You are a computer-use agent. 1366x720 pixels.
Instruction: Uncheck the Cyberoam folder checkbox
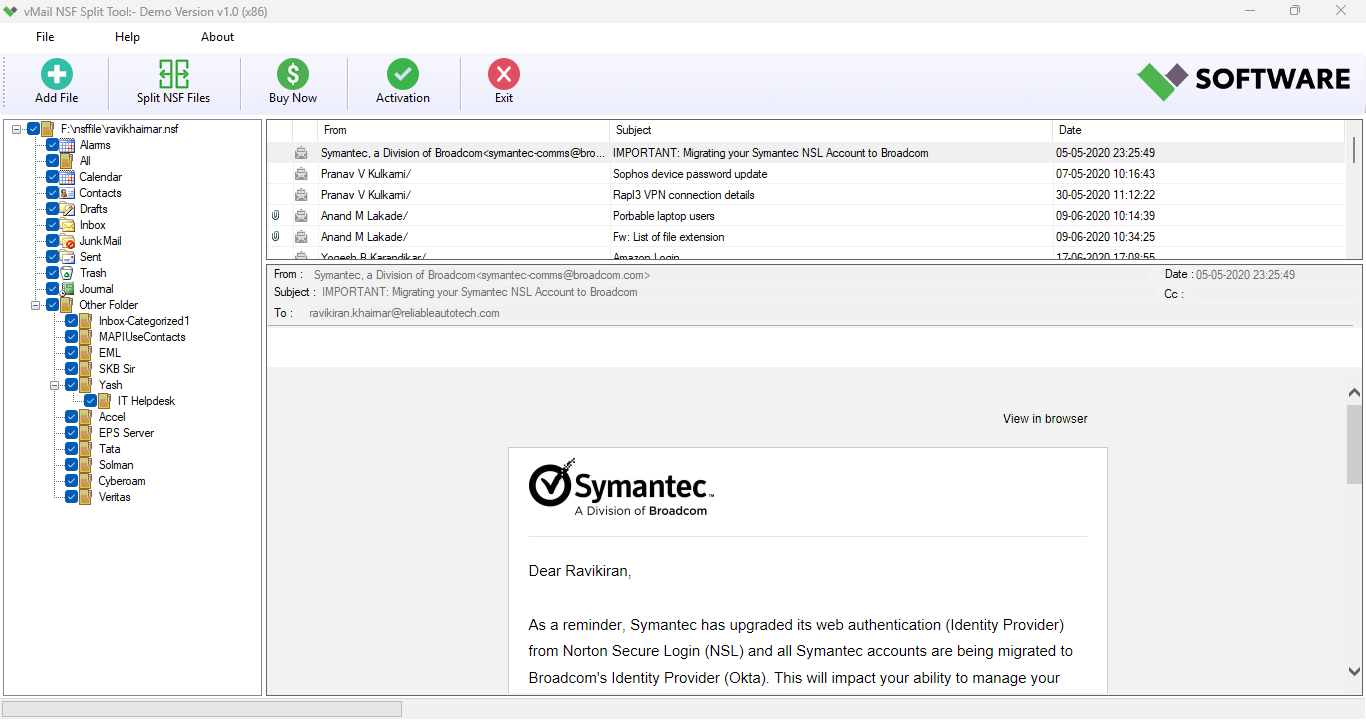click(x=72, y=481)
